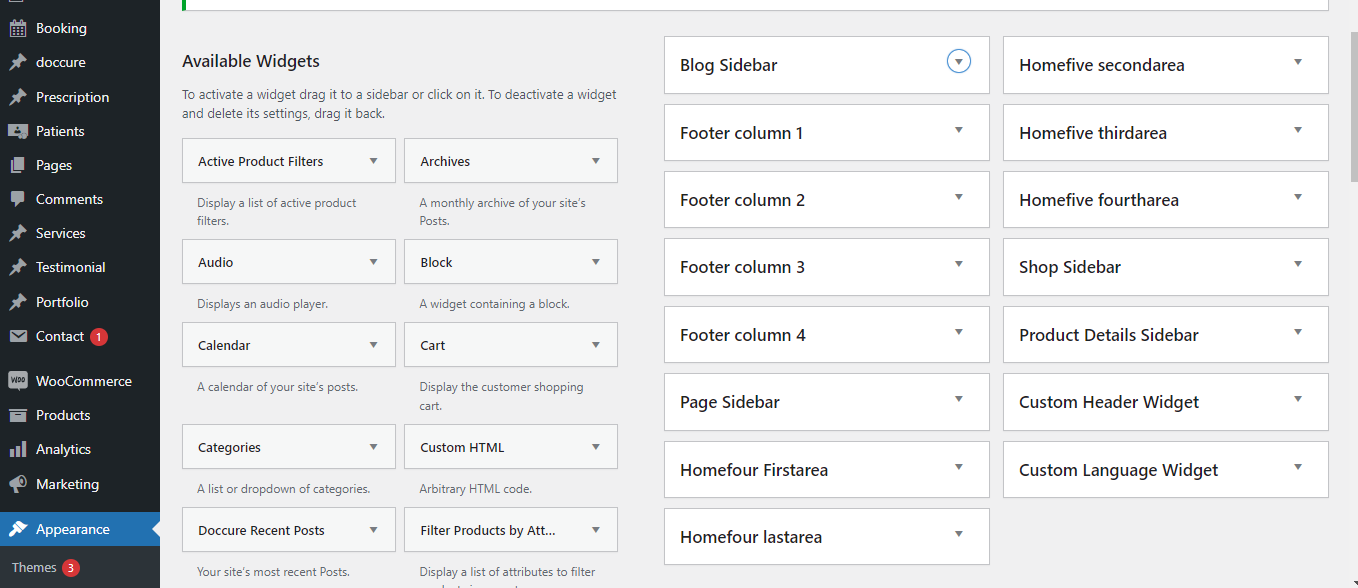1358x588 pixels.
Task: Expand the Blog Sidebar widget area
Action: 958,62
